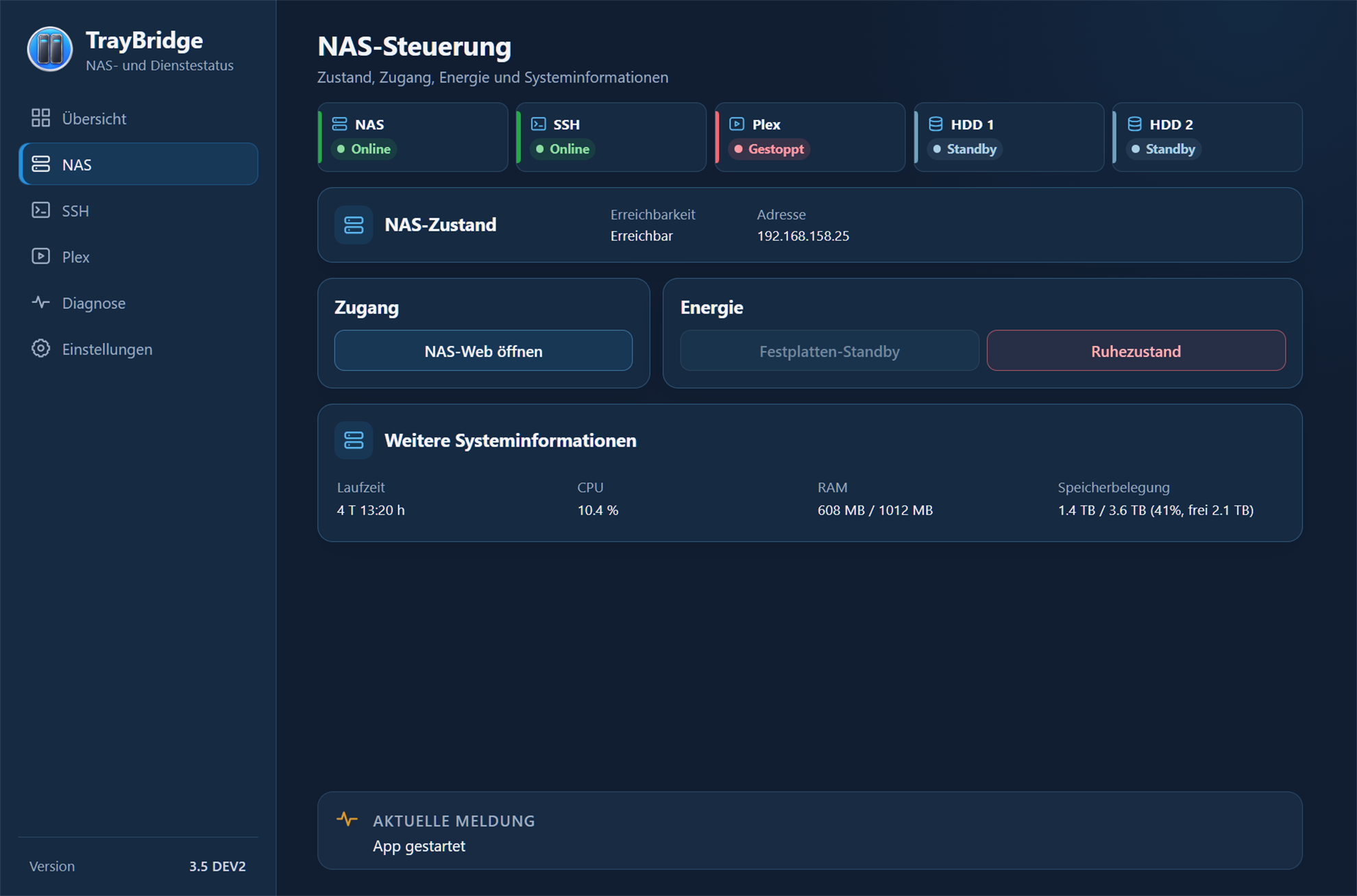Click the Zugang section heading

click(x=366, y=308)
